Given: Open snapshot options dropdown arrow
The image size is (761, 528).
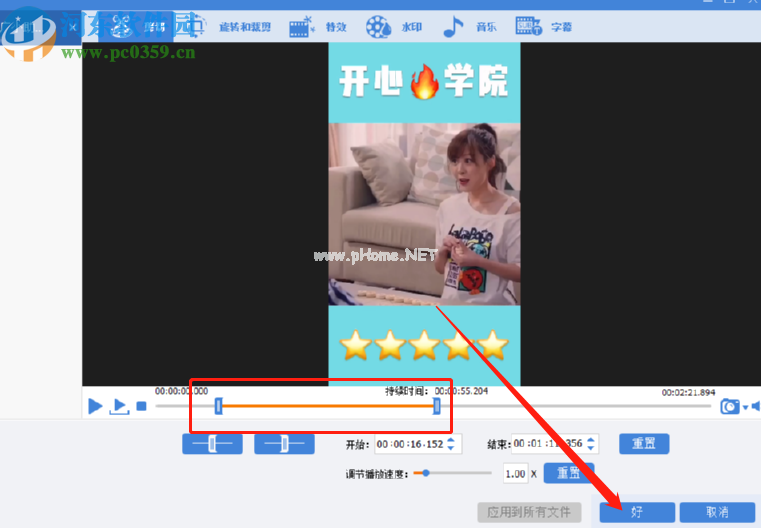Looking at the screenshot, I should coord(745,407).
